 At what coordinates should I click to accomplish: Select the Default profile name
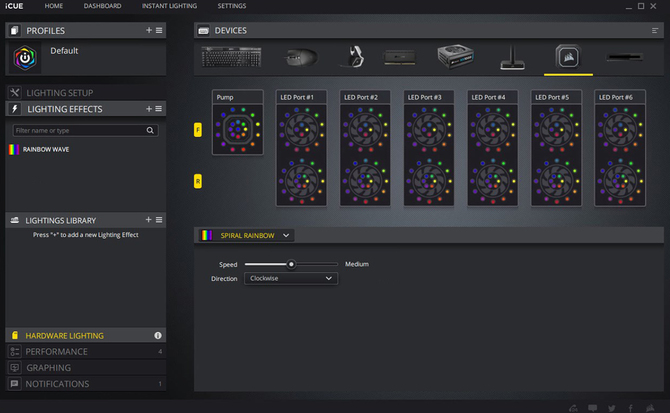pos(64,51)
